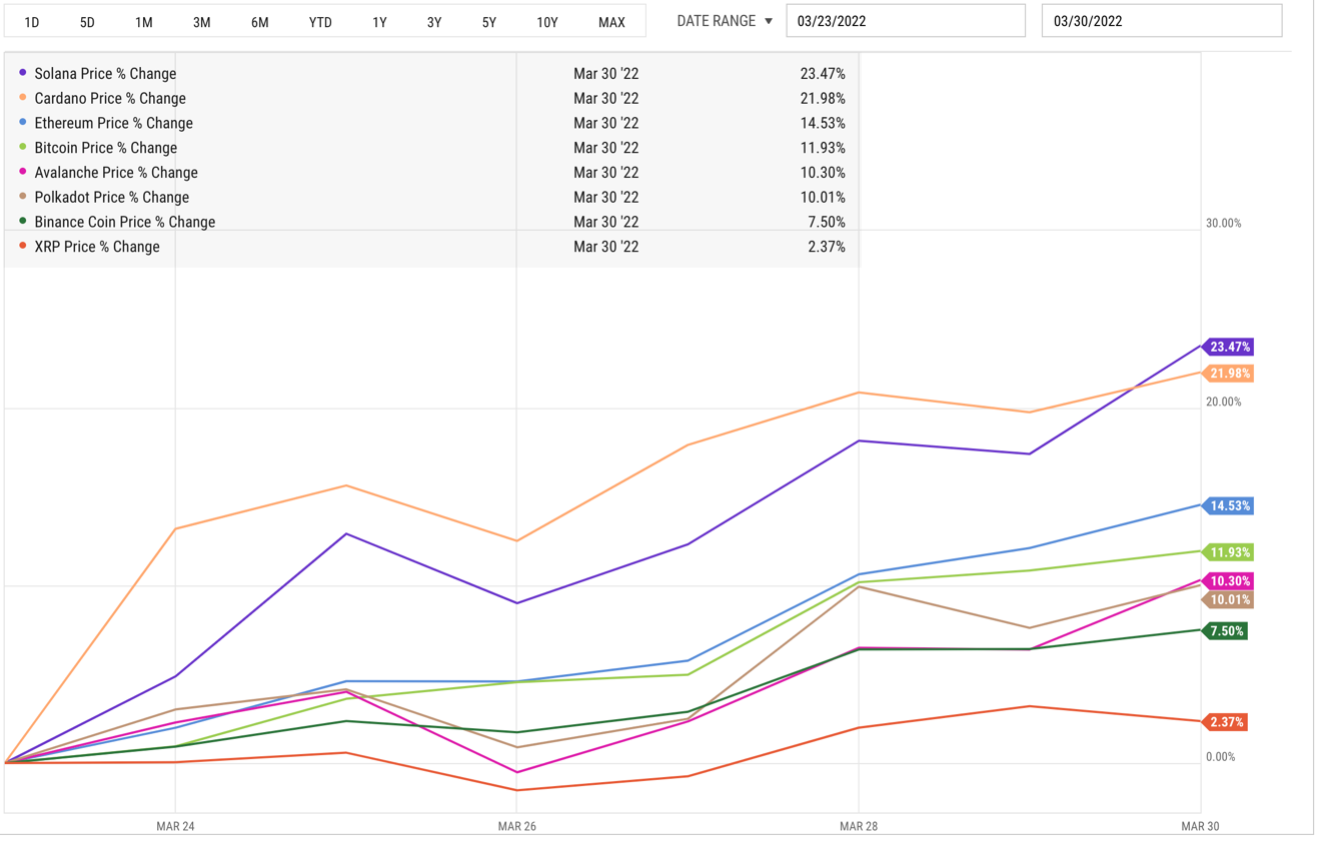Toggle XRP Price % Change legend entry
1320x843 pixels.
pos(96,247)
